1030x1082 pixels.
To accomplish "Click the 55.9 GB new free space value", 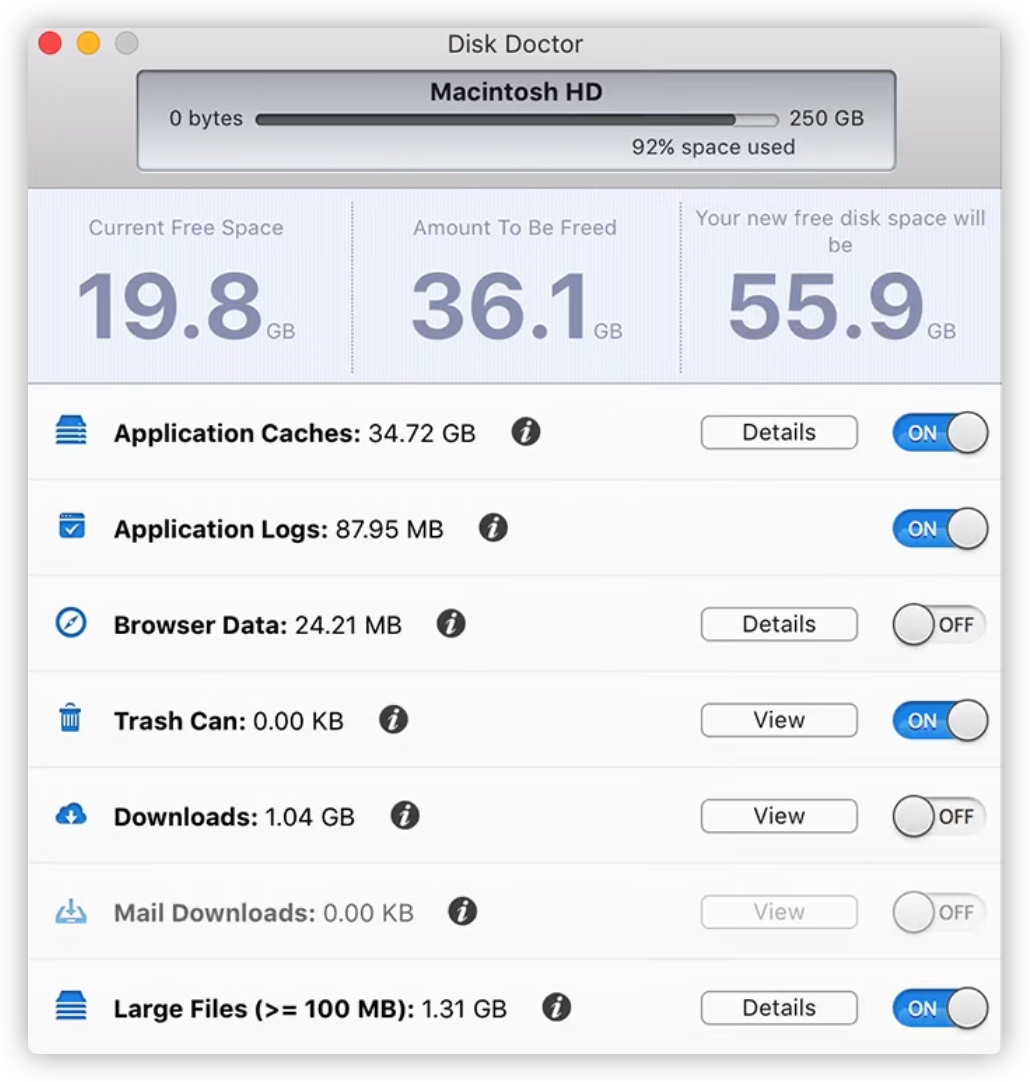I will tap(842, 306).
